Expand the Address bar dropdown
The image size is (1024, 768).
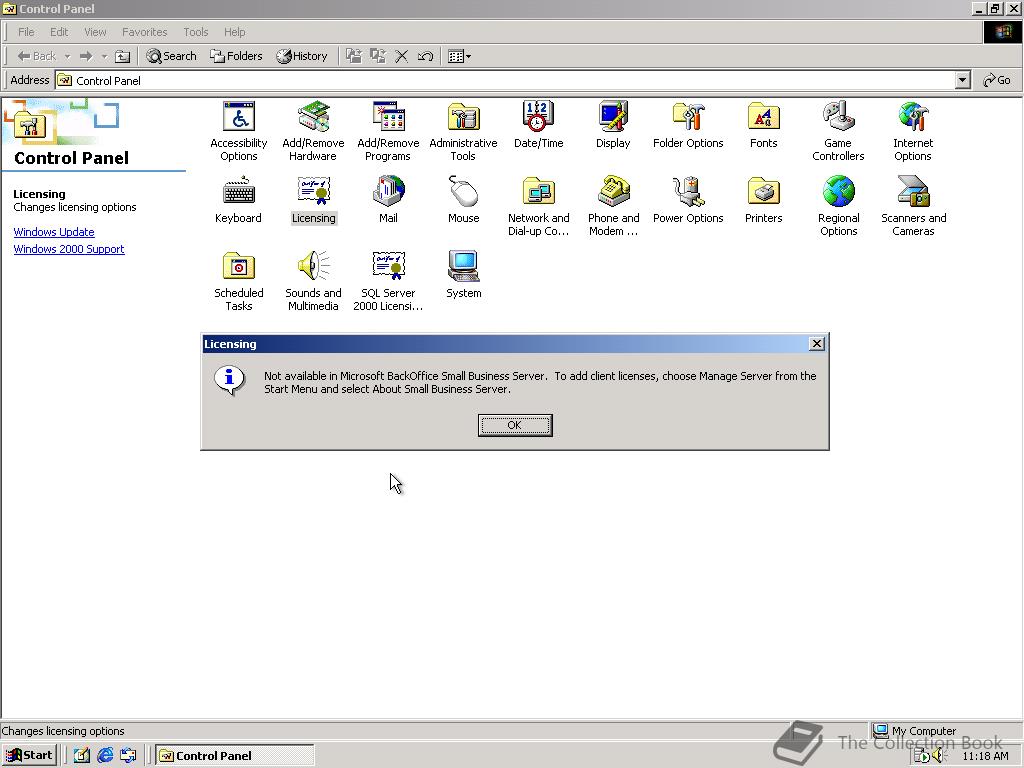[x=962, y=80]
